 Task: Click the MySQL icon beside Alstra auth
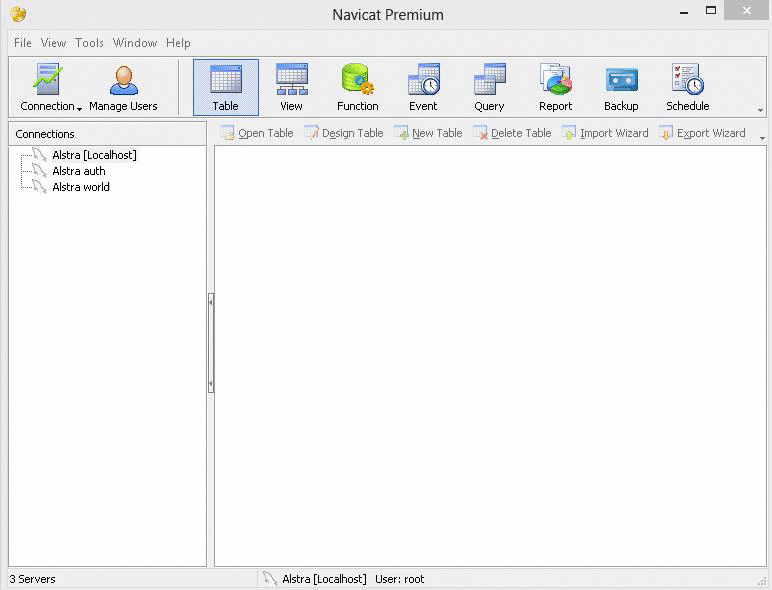[39, 170]
